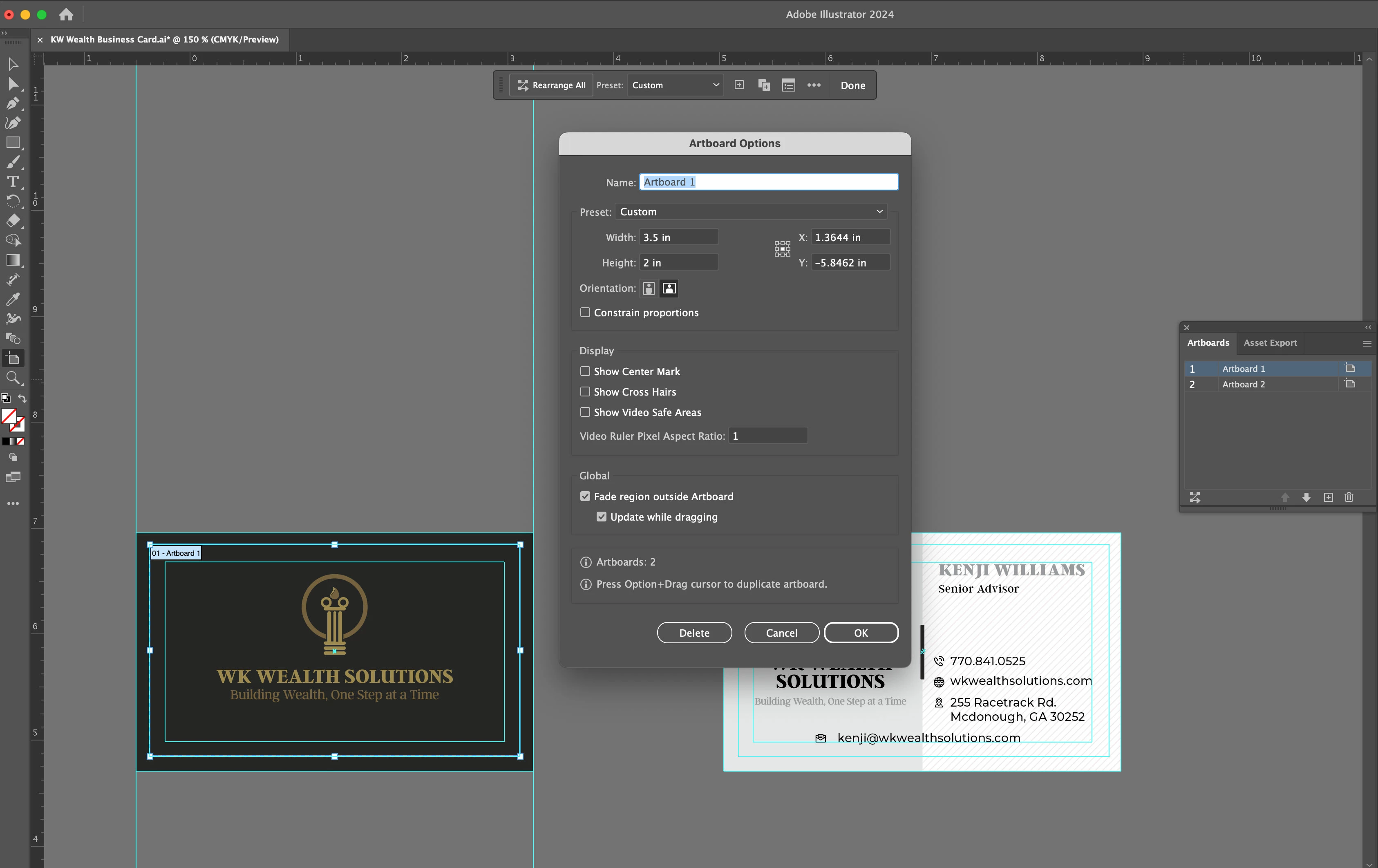
Task: Switch to the Asset Export tab
Action: coord(1270,343)
